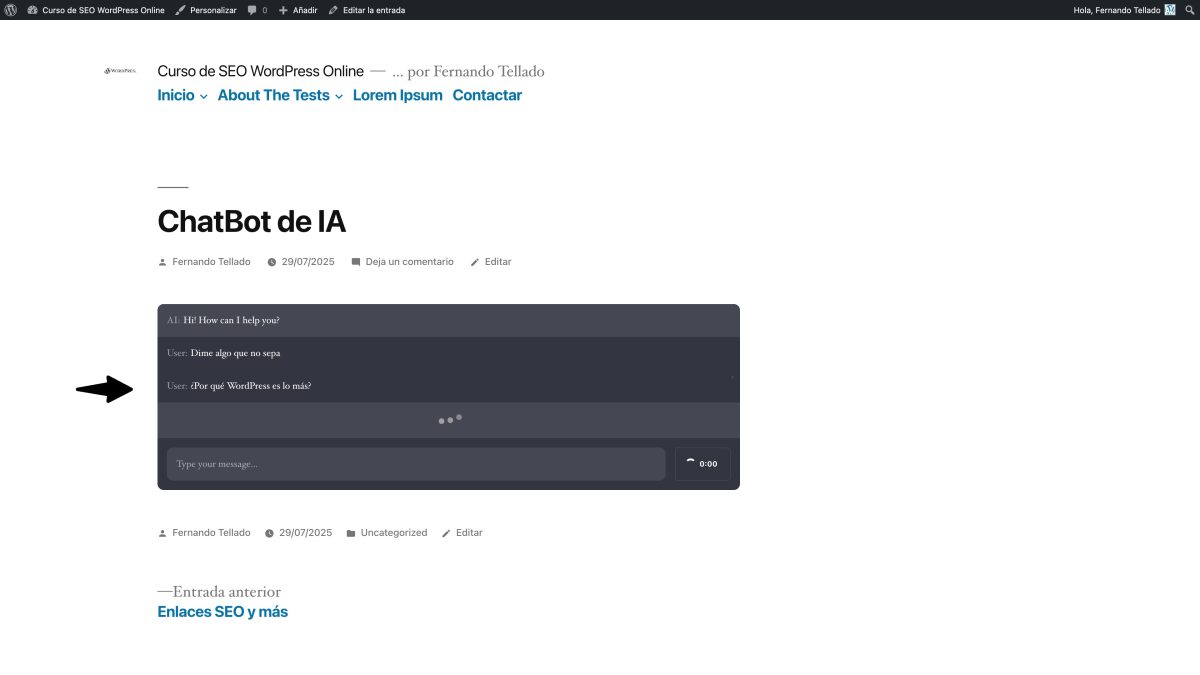Click the dashboard icon before the site name
Screen dimensions: 1200x675
(x=33, y=10)
